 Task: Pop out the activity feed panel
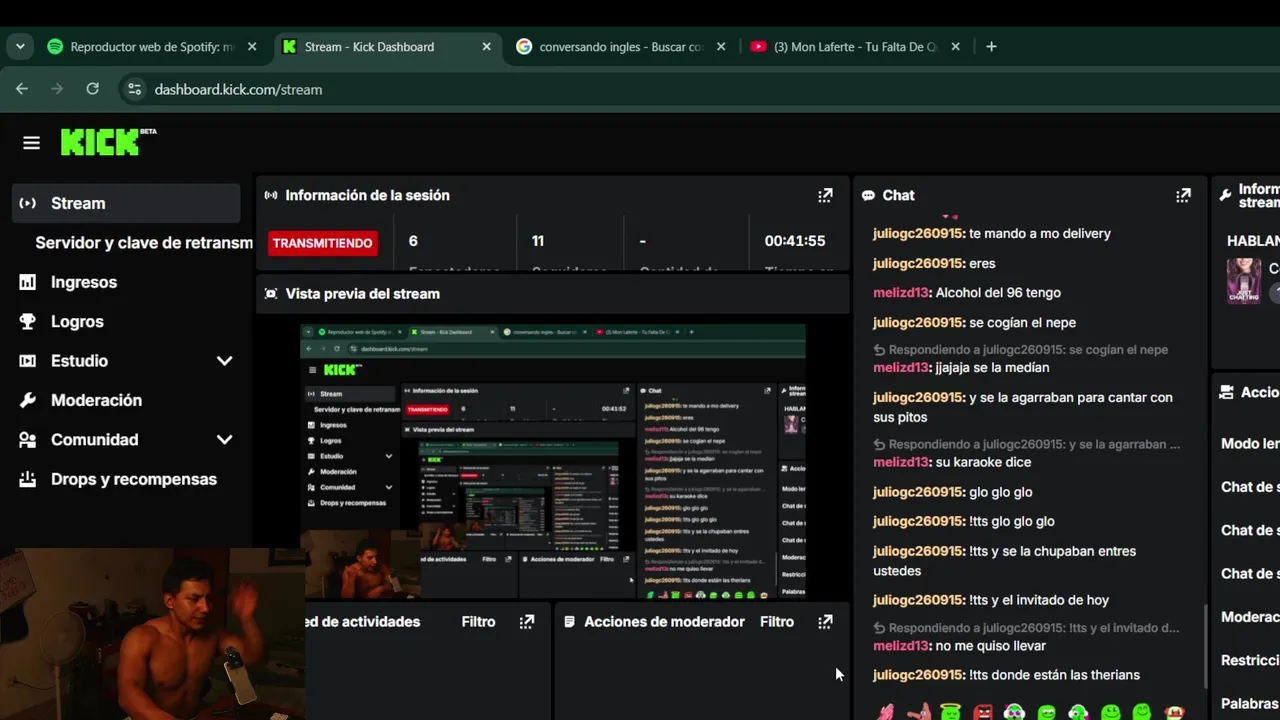[x=527, y=622]
